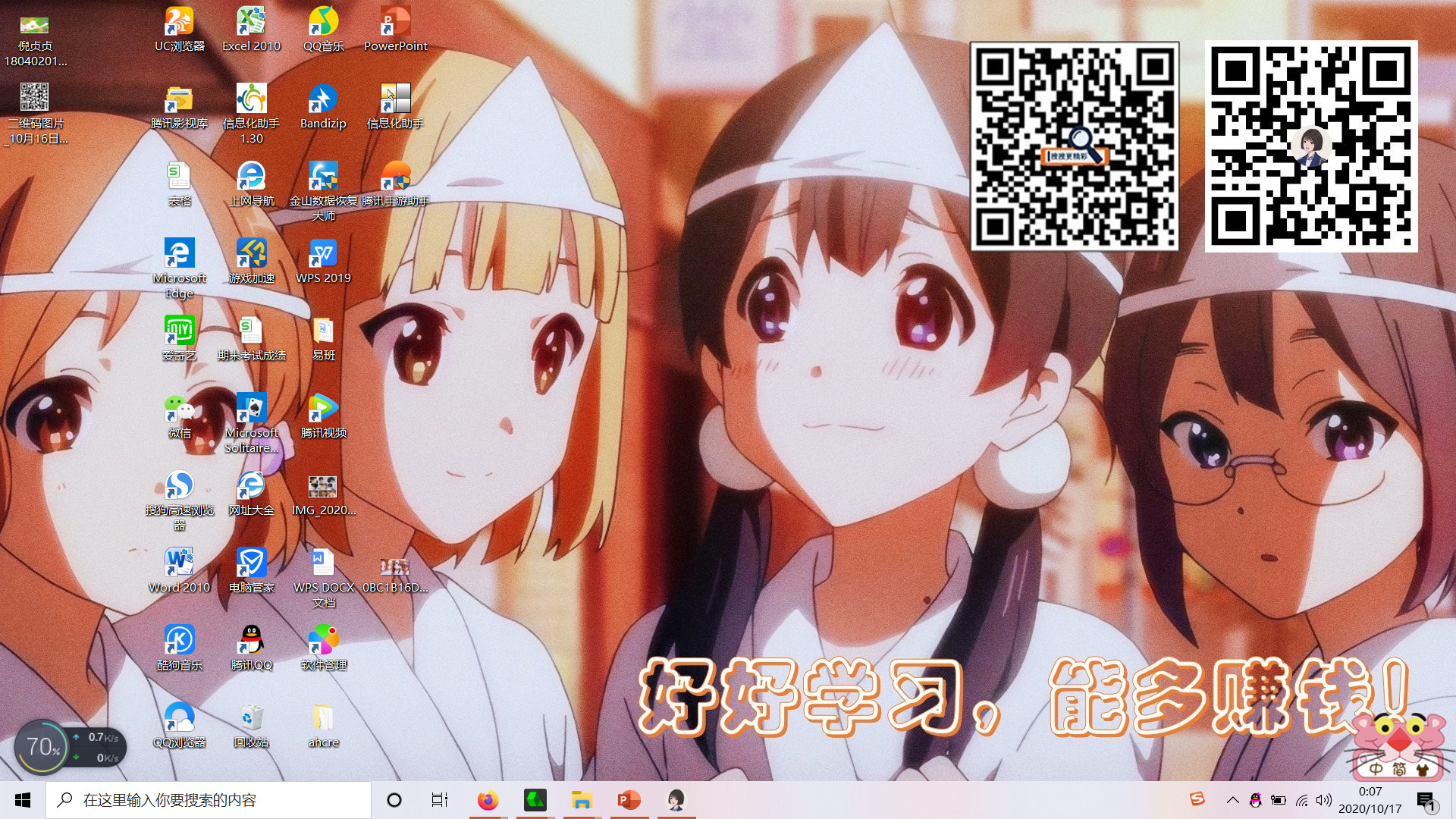1456x819 pixels.
Task: Open the green cube app on taskbar
Action: click(535, 800)
